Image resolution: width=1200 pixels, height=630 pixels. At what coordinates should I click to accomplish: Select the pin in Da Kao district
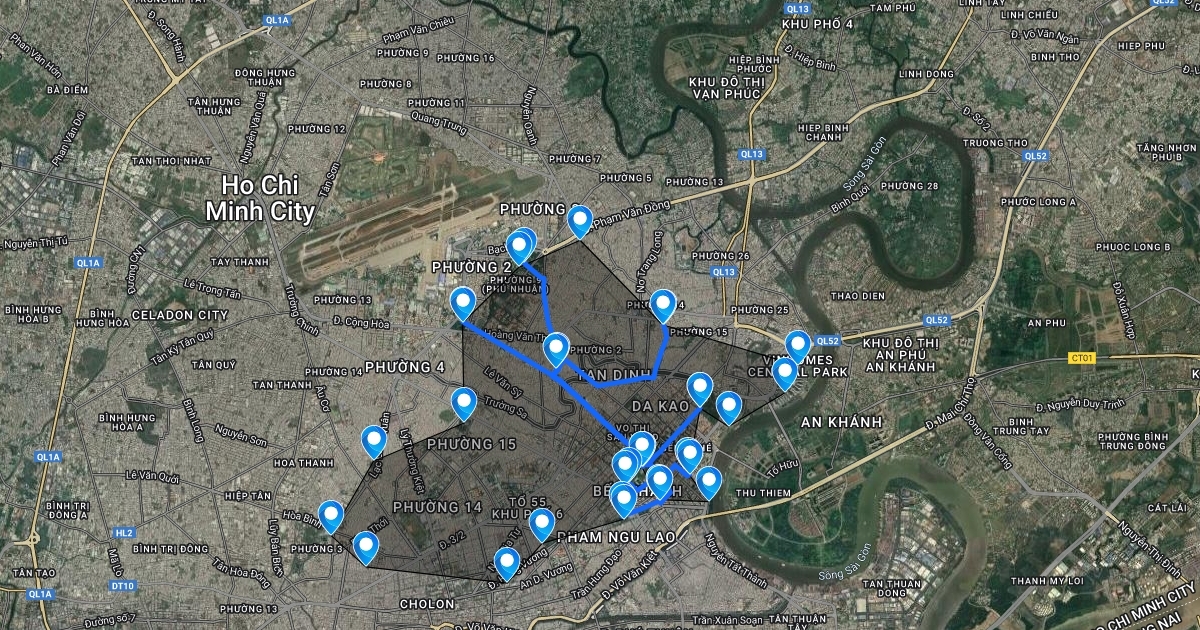click(x=700, y=388)
